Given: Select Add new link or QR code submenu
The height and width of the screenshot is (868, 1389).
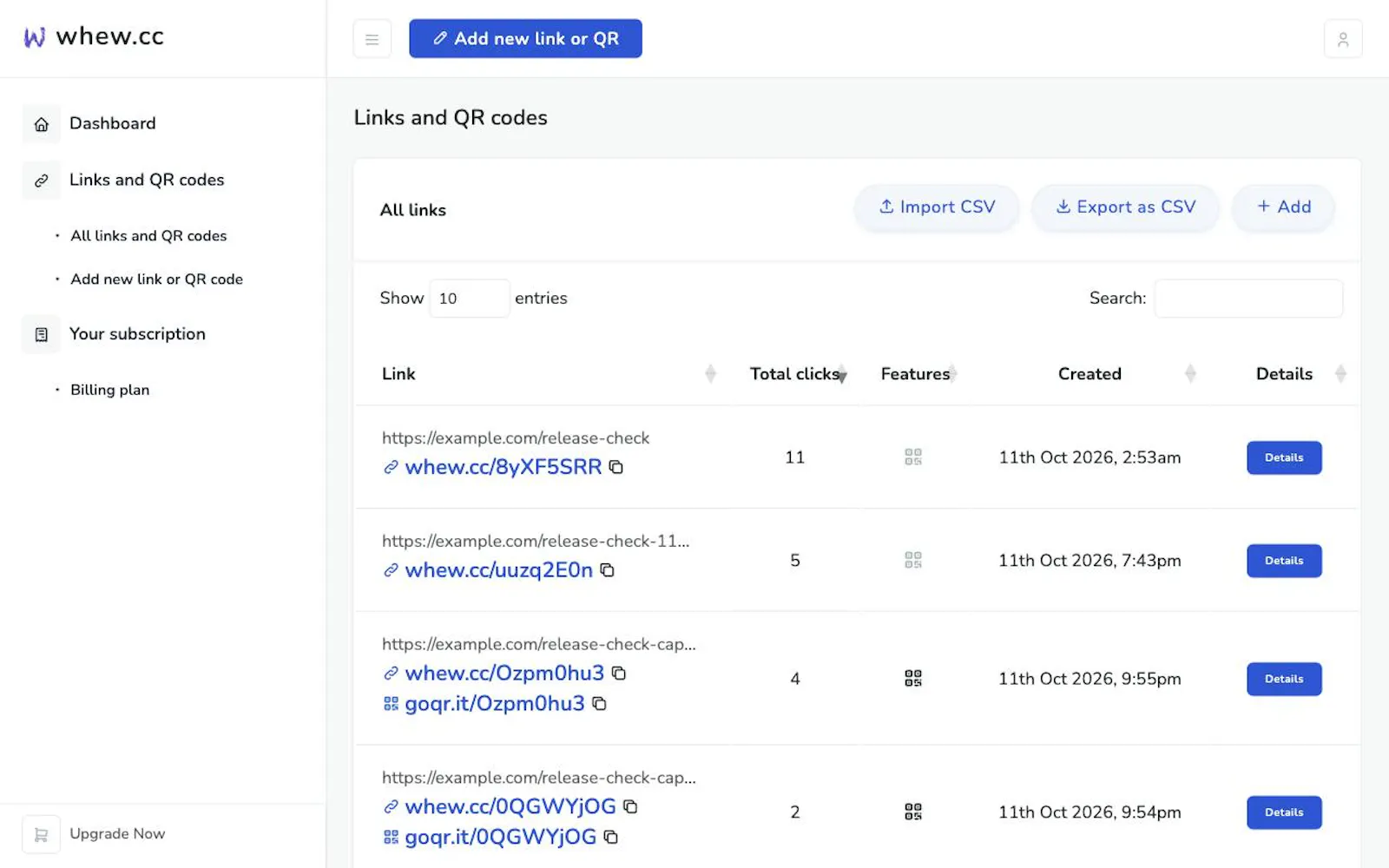Looking at the screenshot, I should click(x=157, y=279).
